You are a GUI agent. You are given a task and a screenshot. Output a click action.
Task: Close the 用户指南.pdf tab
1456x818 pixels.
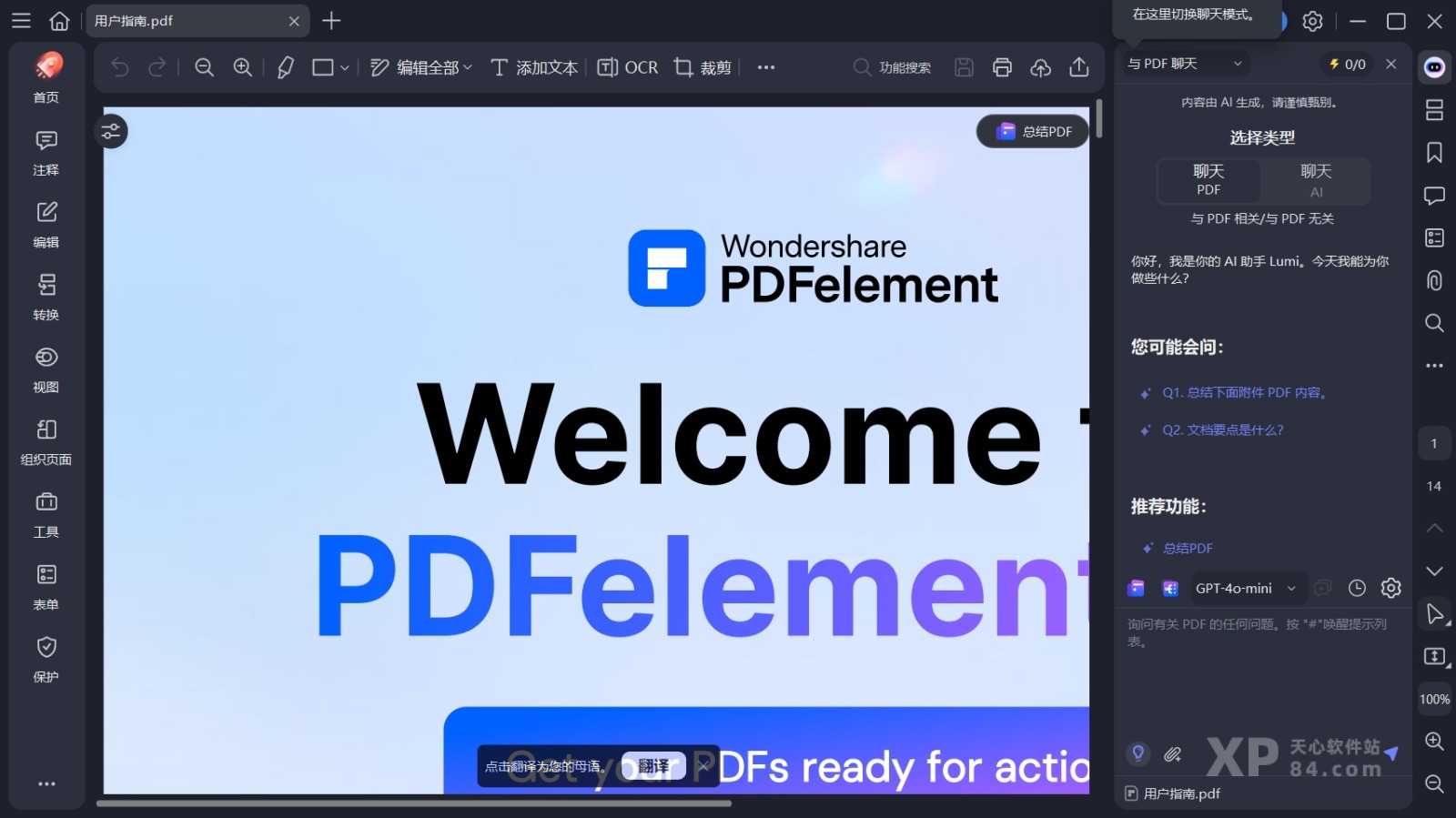pyautogui.click(x=294, y=21)
